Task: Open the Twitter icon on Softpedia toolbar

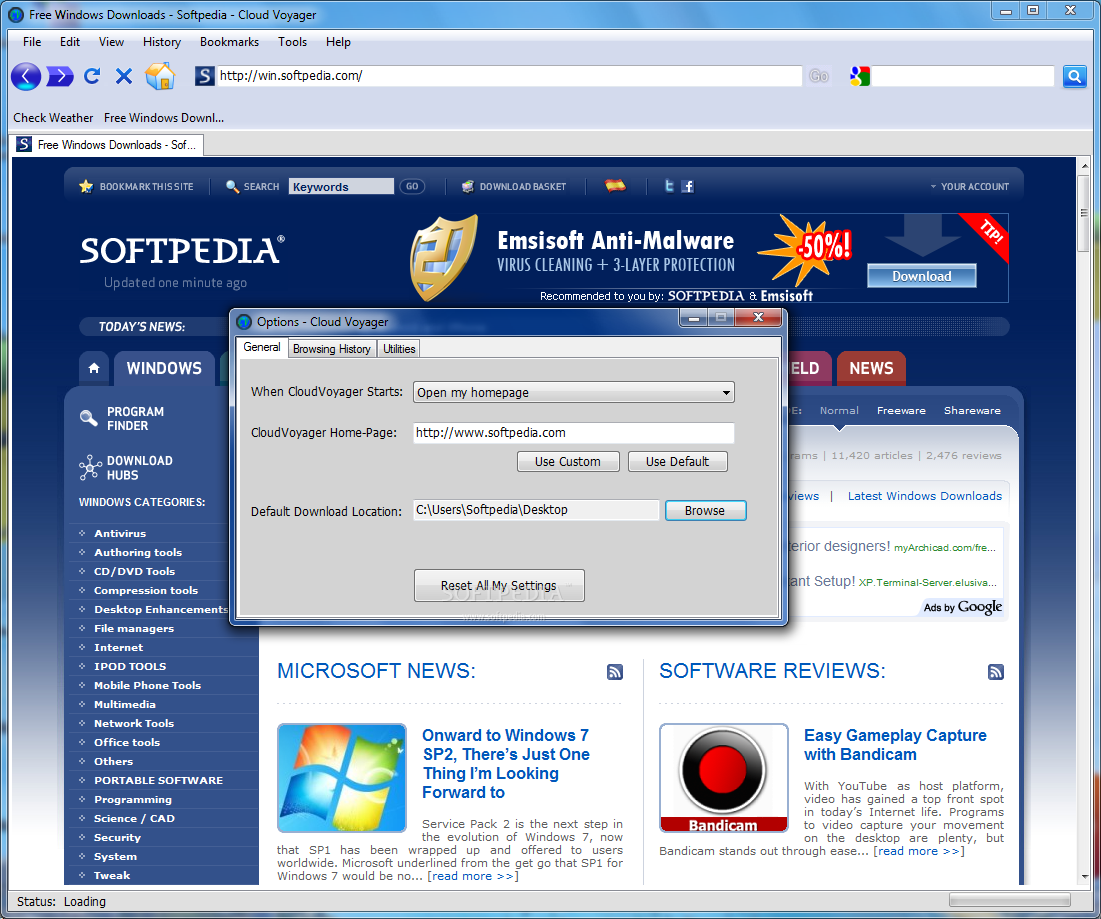Action: [x=669, y=185]
